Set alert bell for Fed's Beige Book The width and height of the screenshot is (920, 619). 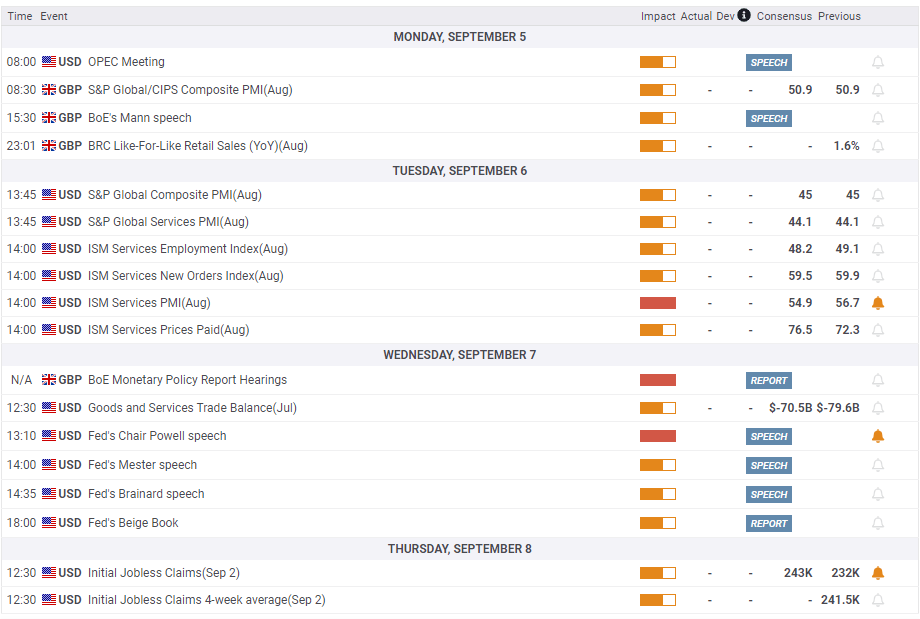878,523
